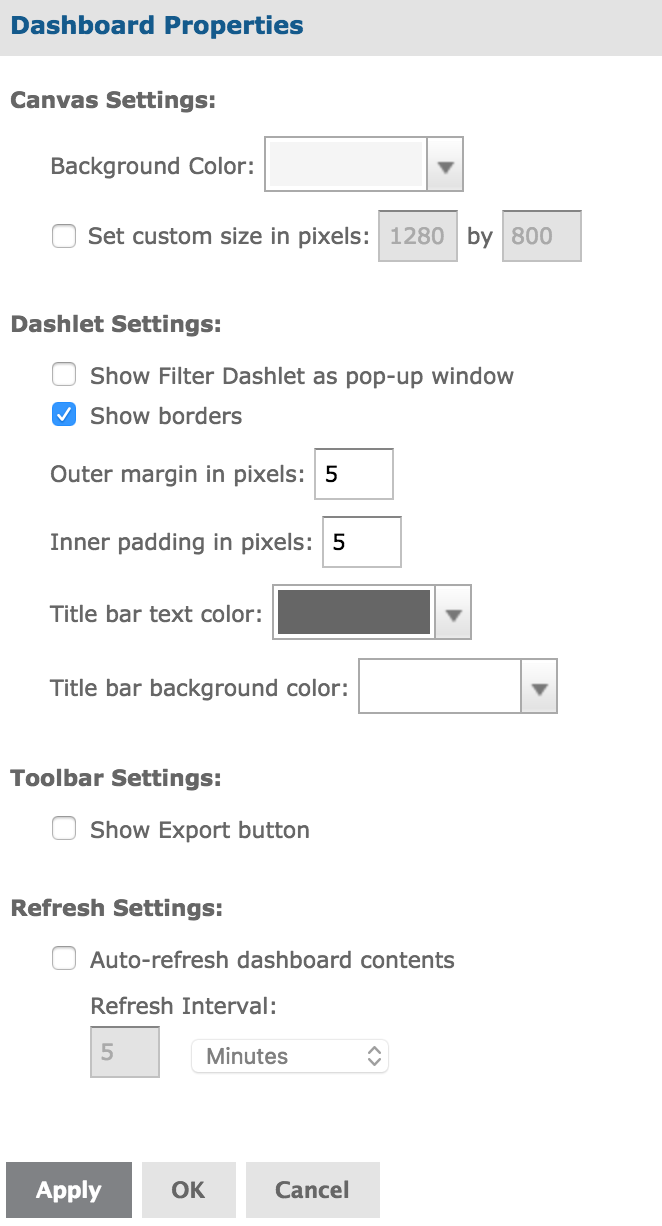
Task: Click the custom height field showing 800
Action: click(541, 236)
